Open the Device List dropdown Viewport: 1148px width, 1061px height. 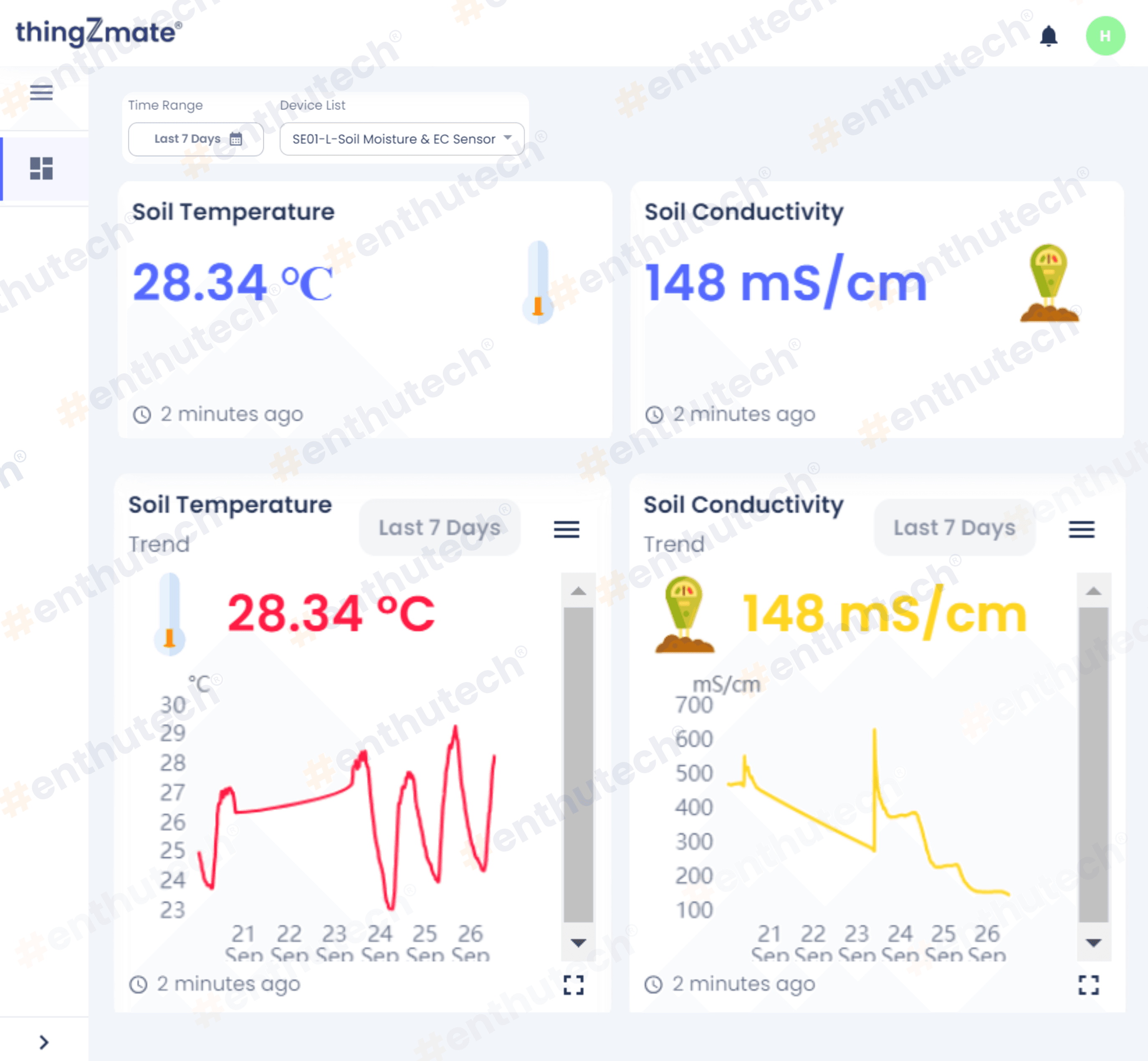(x=402, y=139)
